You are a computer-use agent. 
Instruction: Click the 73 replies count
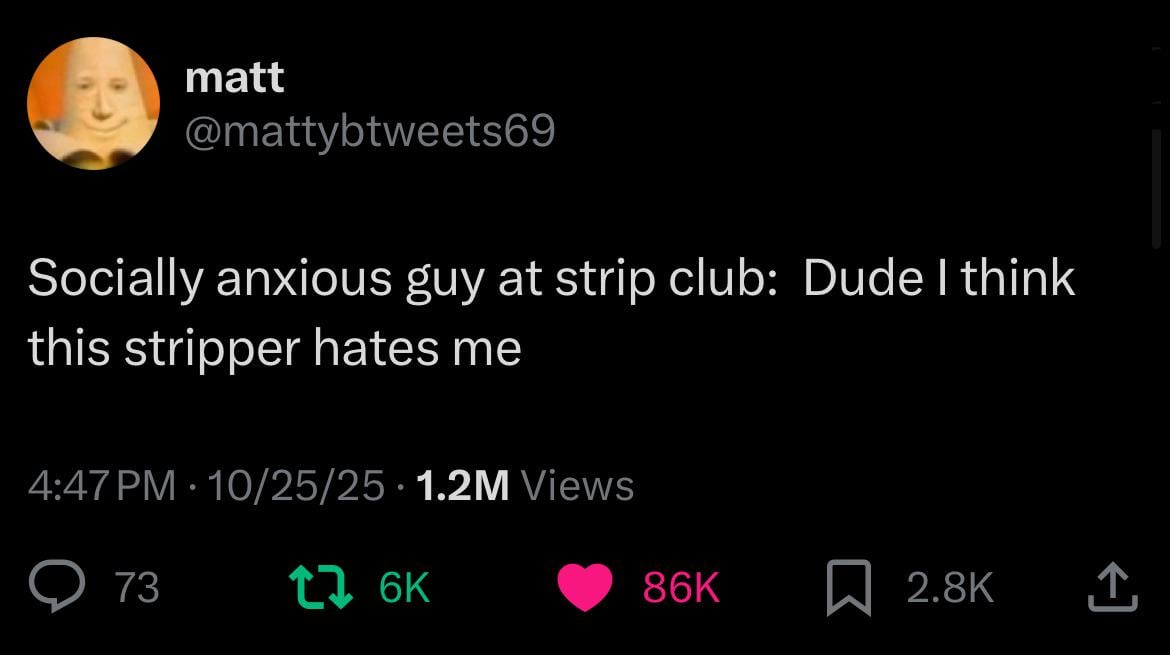[x=137, y=587]
